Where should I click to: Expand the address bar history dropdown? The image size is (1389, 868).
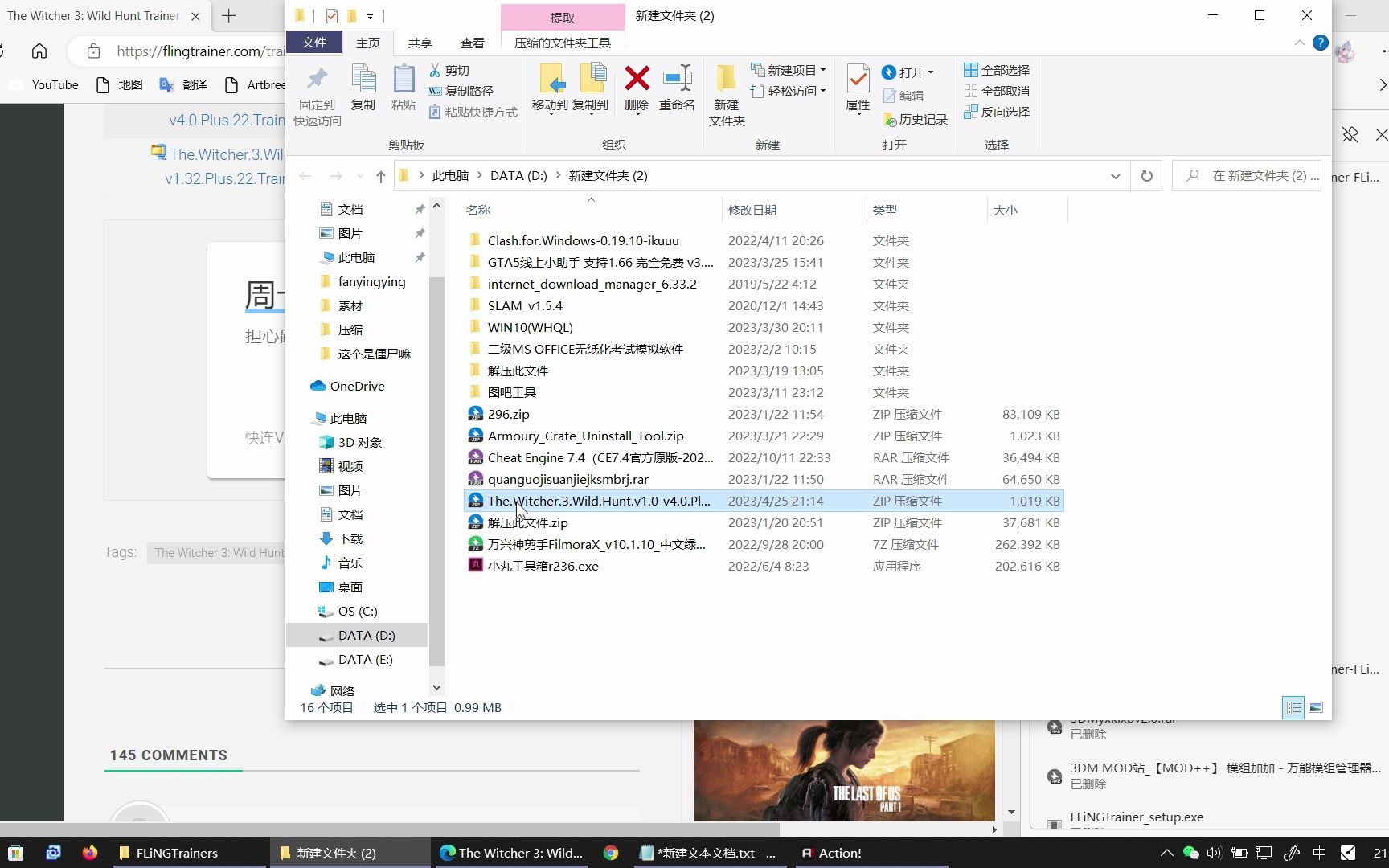click(x=1116, y=176)
